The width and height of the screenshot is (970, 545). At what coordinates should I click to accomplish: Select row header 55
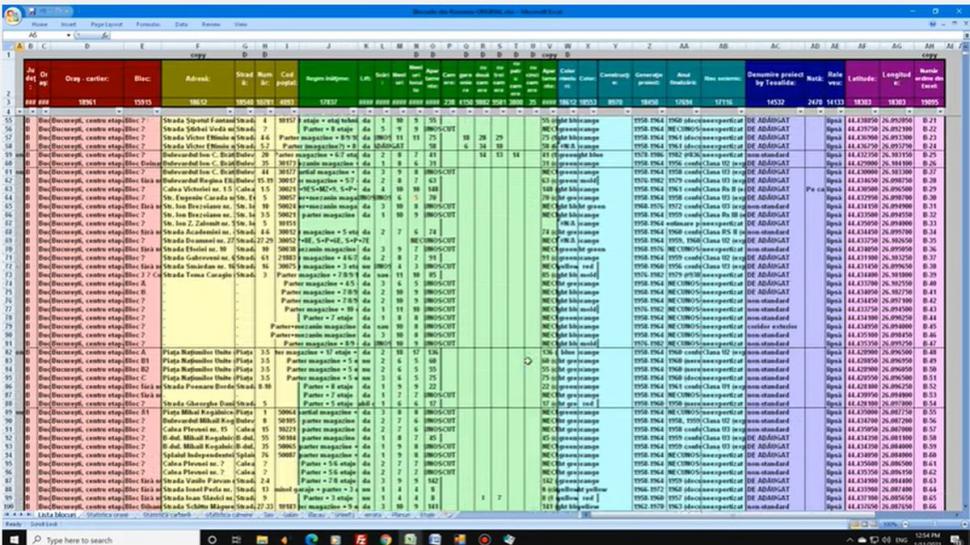(x=9, y=121)
